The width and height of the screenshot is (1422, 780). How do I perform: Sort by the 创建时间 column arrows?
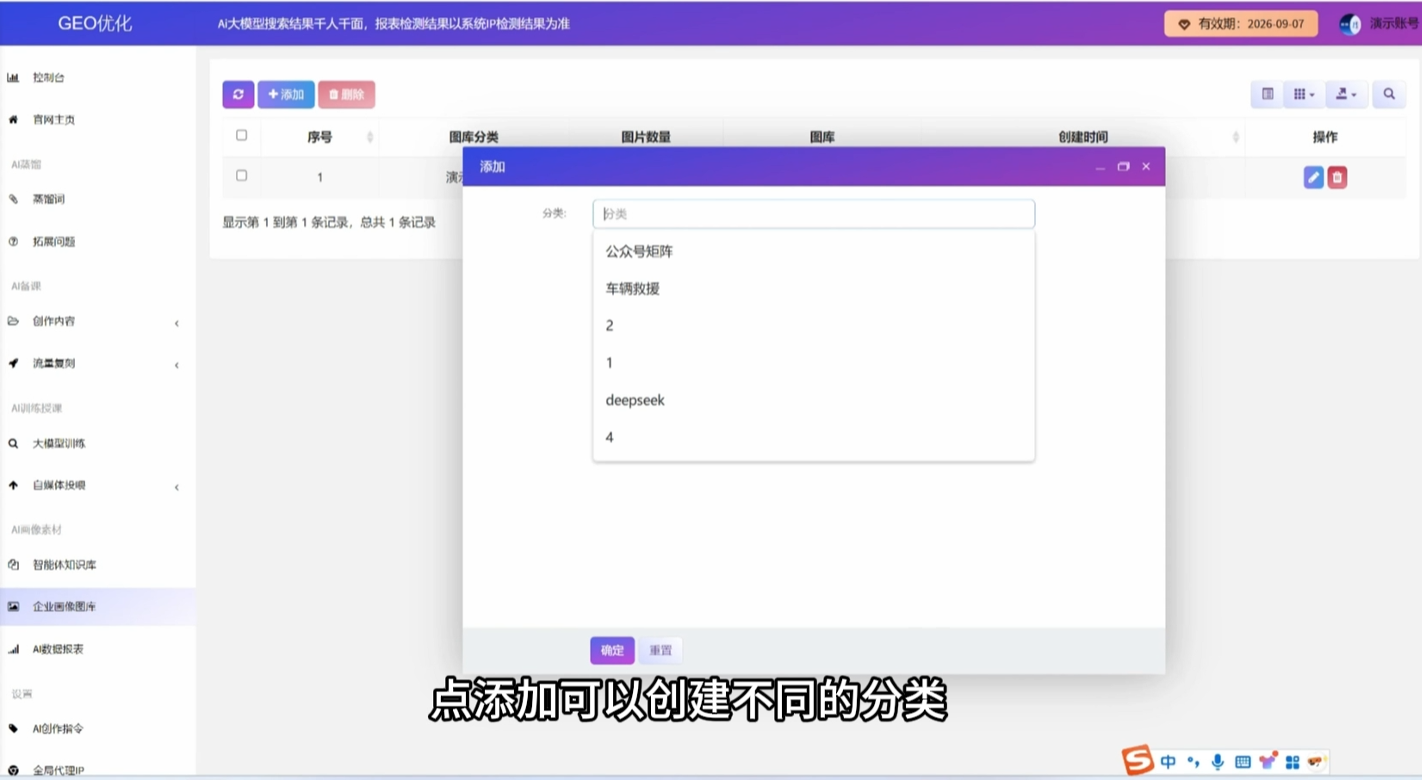1234,137
